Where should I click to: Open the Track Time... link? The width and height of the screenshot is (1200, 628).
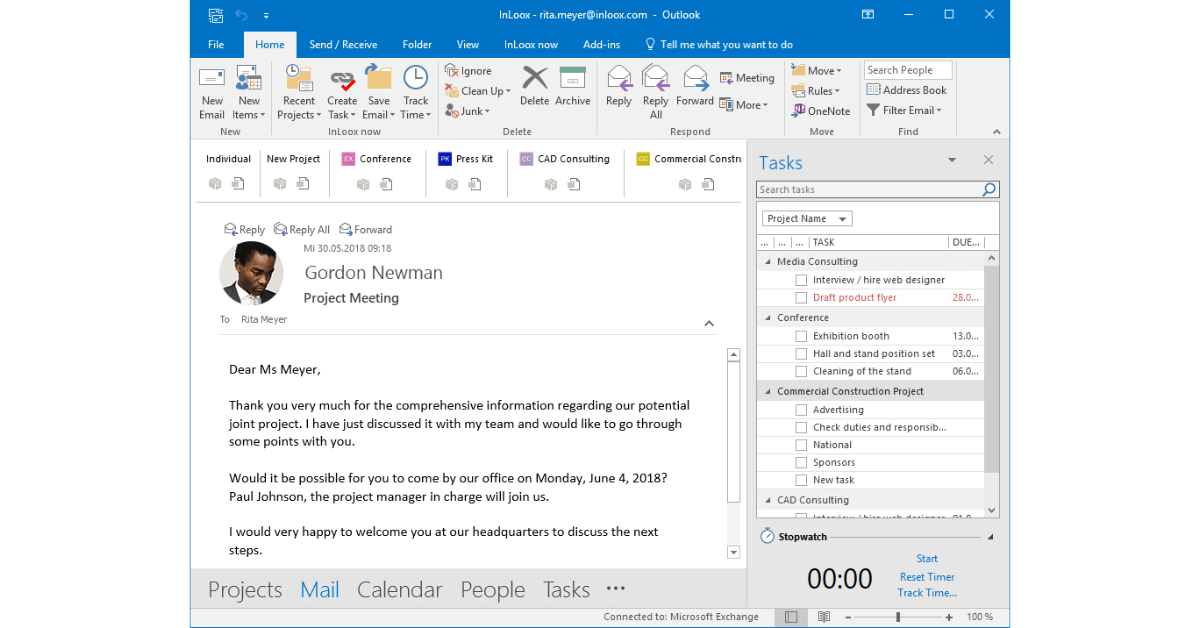pyautogui.click(x=927, y=593)
